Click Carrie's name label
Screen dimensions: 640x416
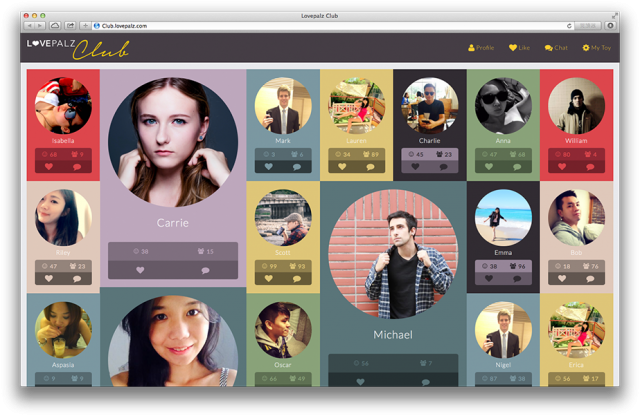tap(172, 223)
